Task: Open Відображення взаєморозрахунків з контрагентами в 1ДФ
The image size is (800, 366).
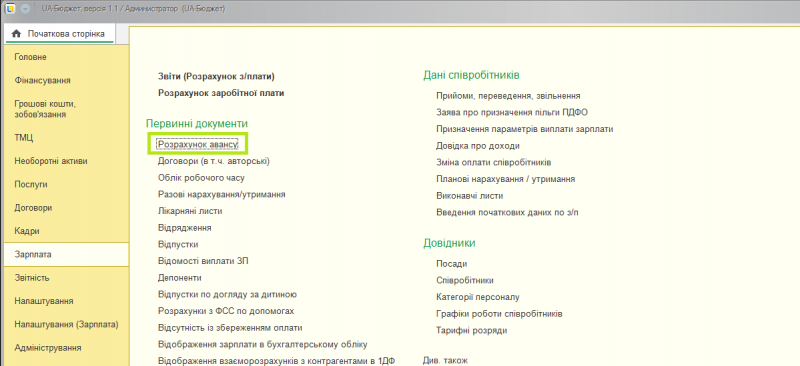Action: pos(277,361)
